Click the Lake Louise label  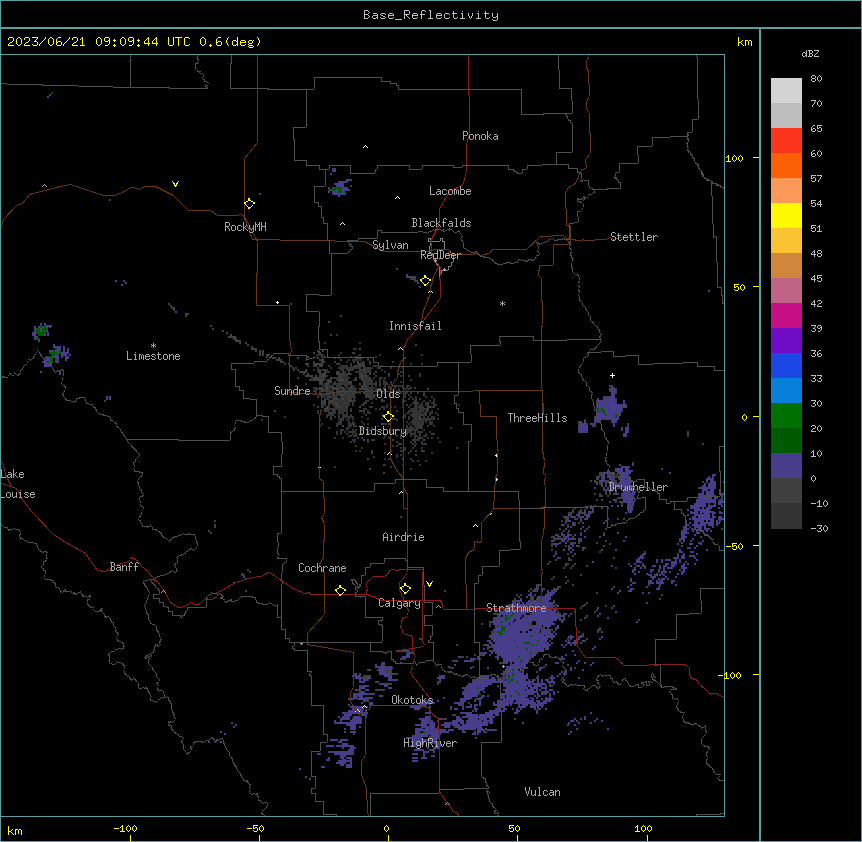(18, 484)
